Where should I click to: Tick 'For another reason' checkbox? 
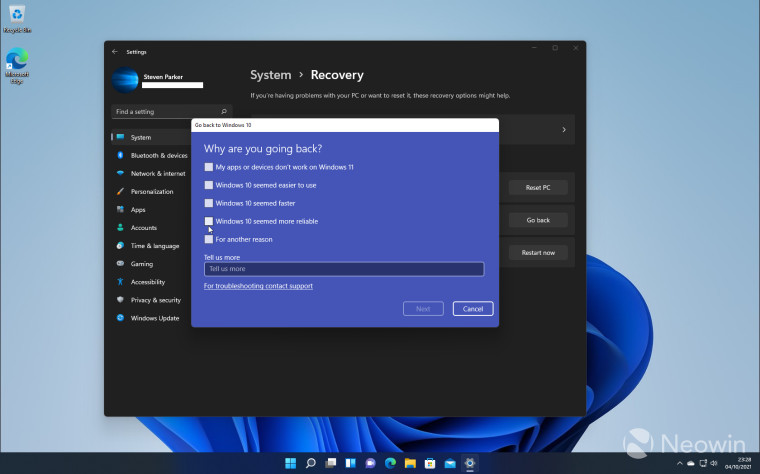[x=208, y=239]
